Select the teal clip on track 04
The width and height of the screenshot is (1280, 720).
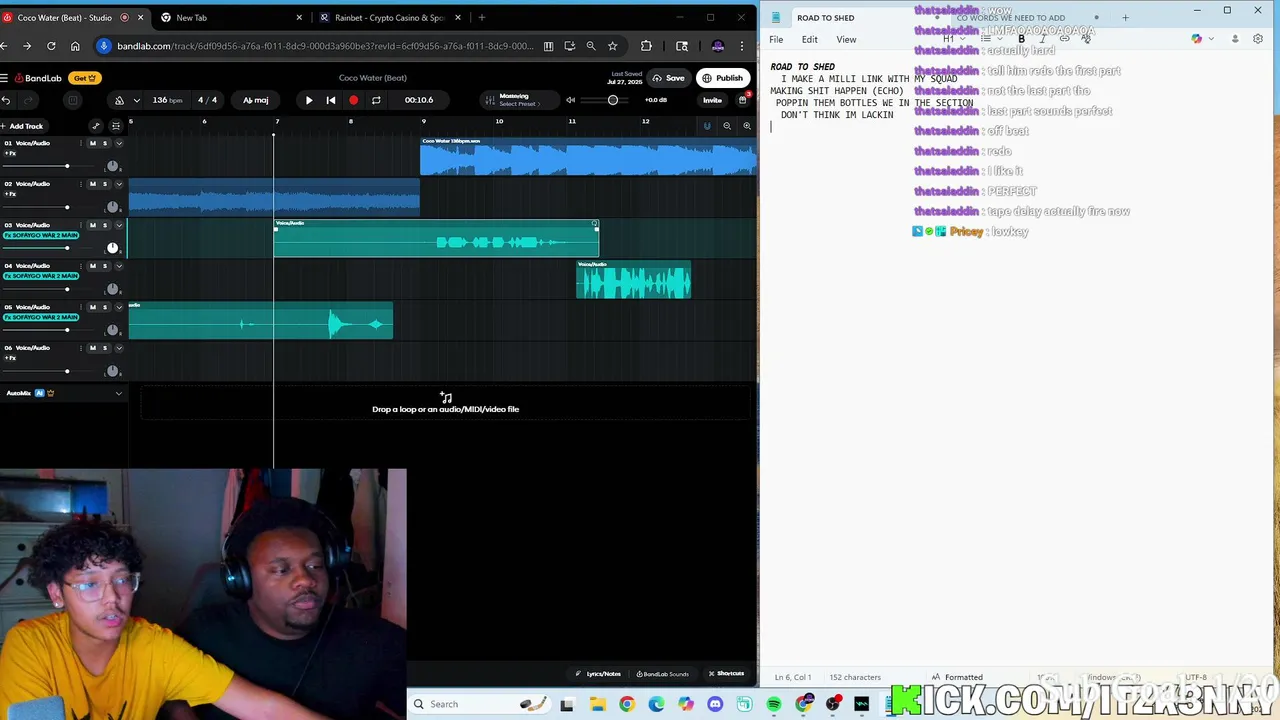pos(633,280)
